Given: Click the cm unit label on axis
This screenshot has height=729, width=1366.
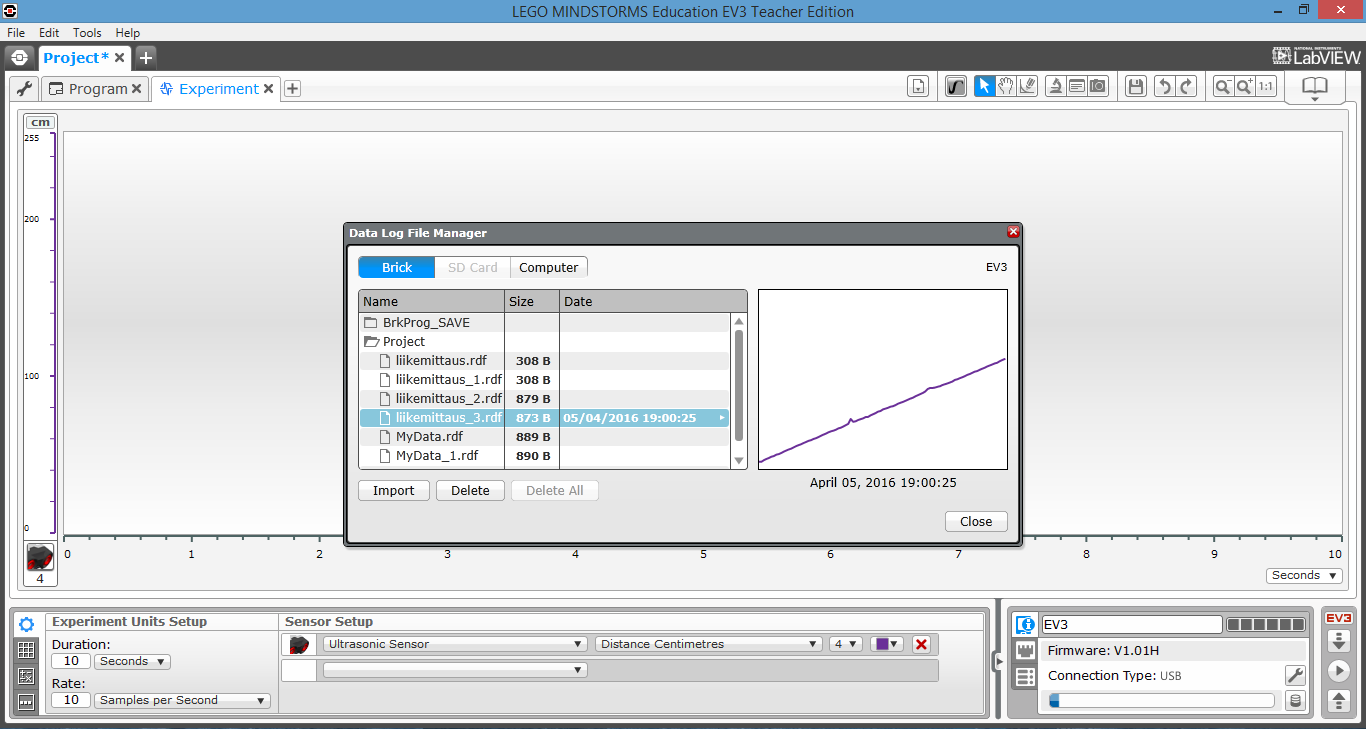Looking at the screenshot, I should (40, 123).
